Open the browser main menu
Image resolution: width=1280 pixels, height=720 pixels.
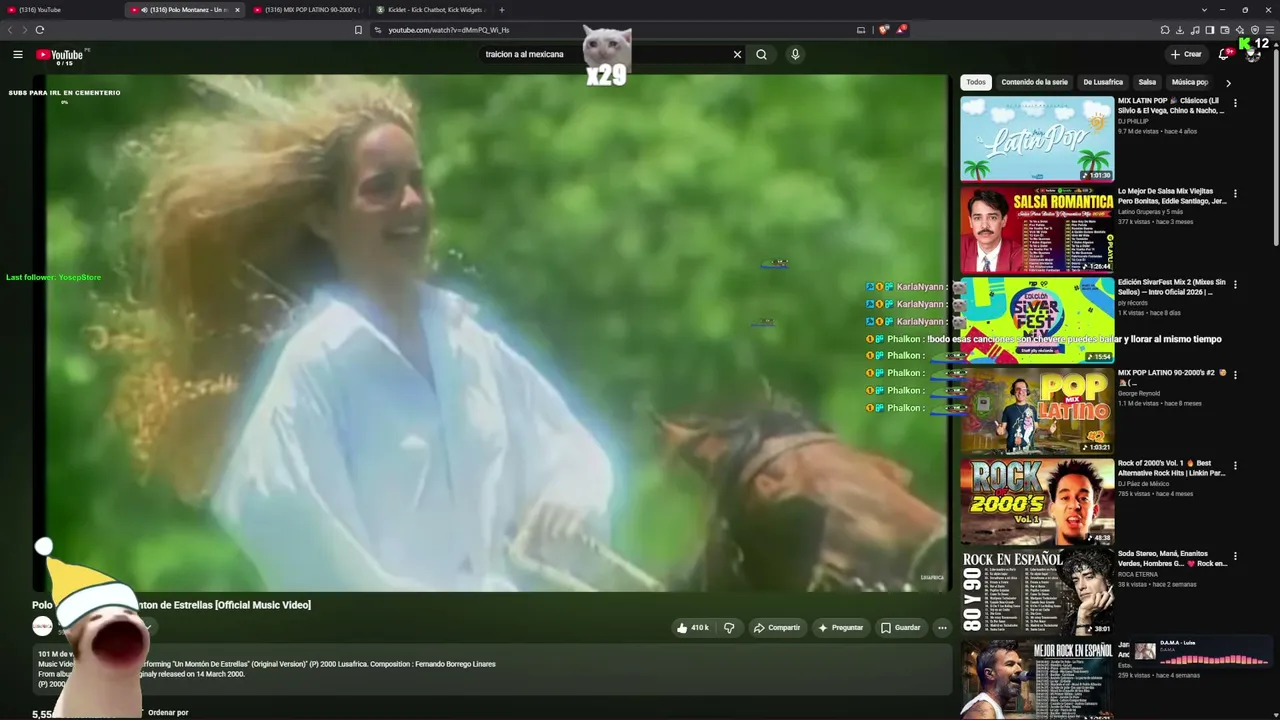pos(1270,30)
